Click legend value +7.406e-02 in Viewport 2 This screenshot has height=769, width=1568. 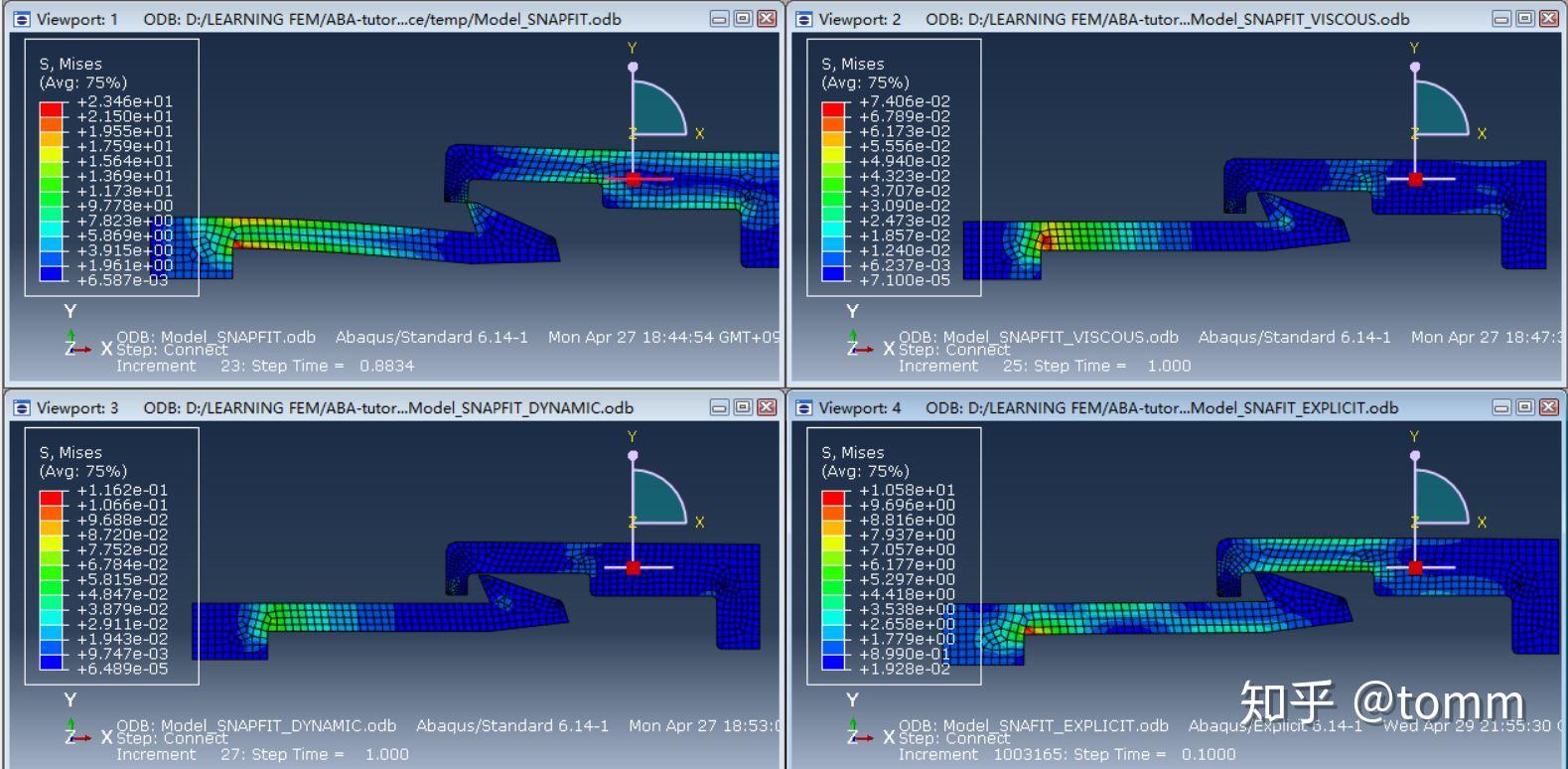pyautogui.click(x=905, y=101)
